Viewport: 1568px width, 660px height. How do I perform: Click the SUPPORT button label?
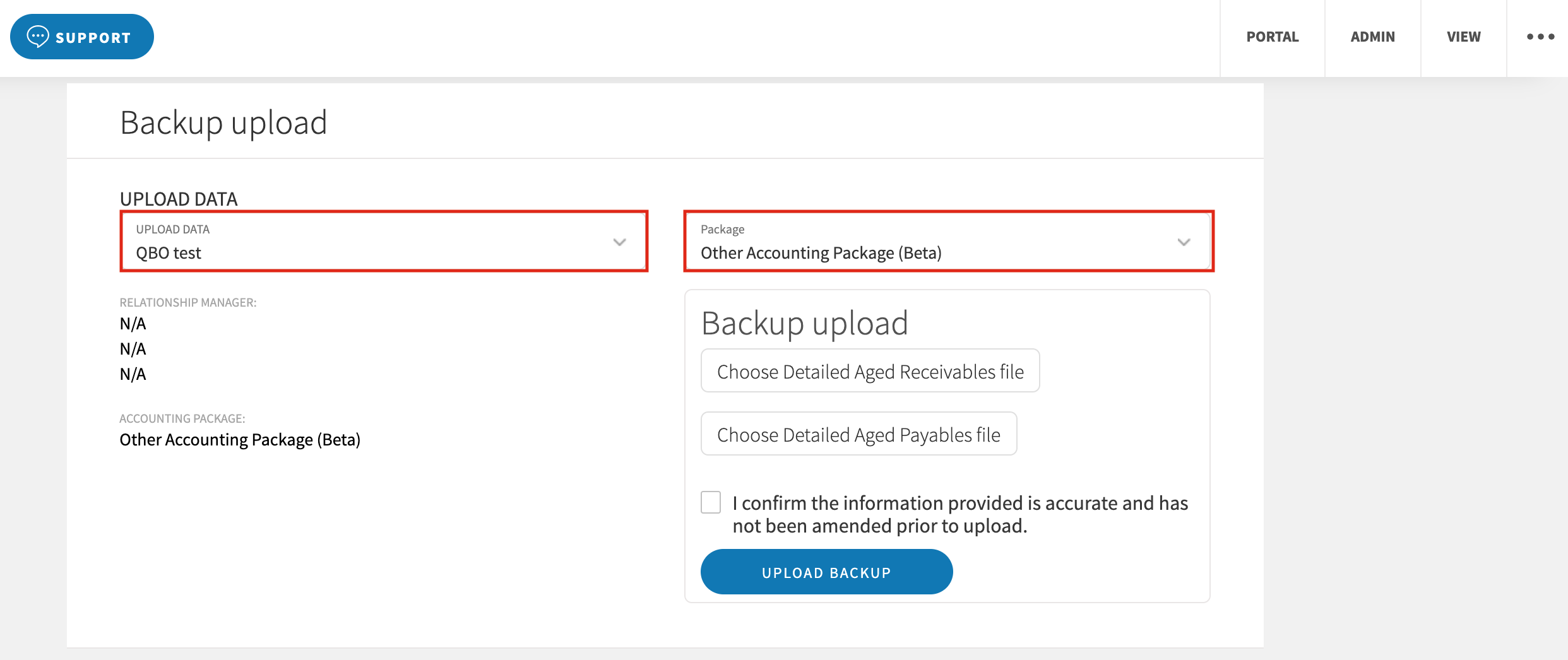tap(93, 38)
